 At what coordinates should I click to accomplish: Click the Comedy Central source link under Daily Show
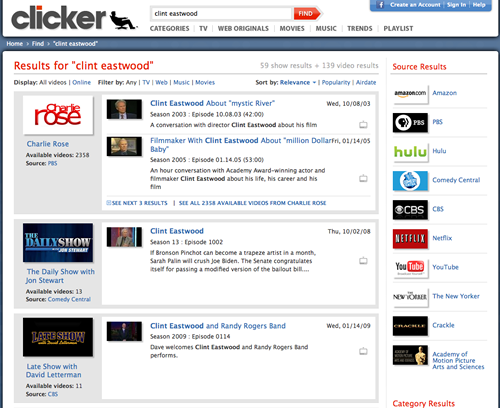69,299
